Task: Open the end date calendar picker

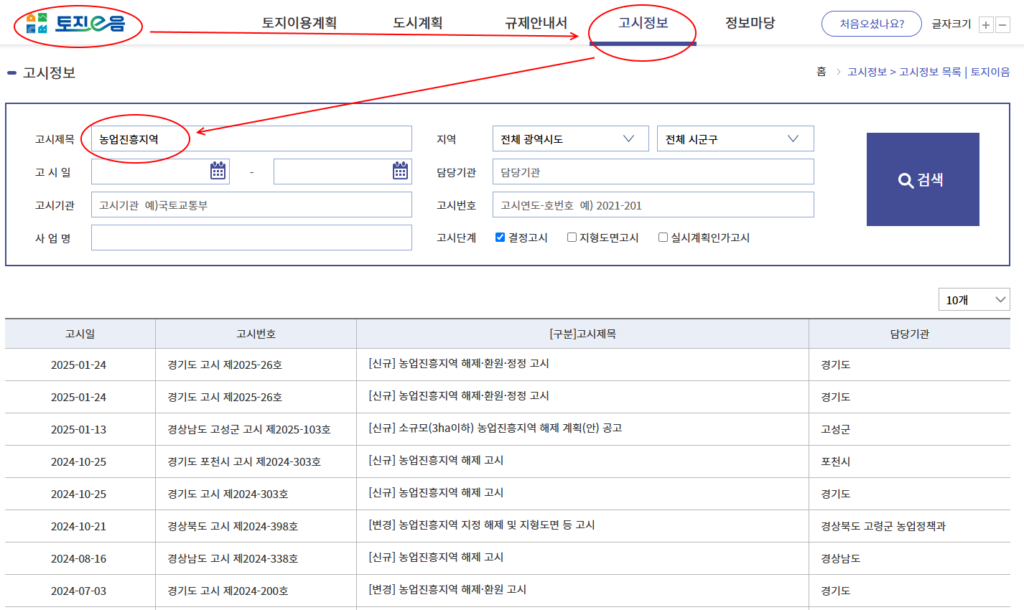Action: (x=400, y=171)
